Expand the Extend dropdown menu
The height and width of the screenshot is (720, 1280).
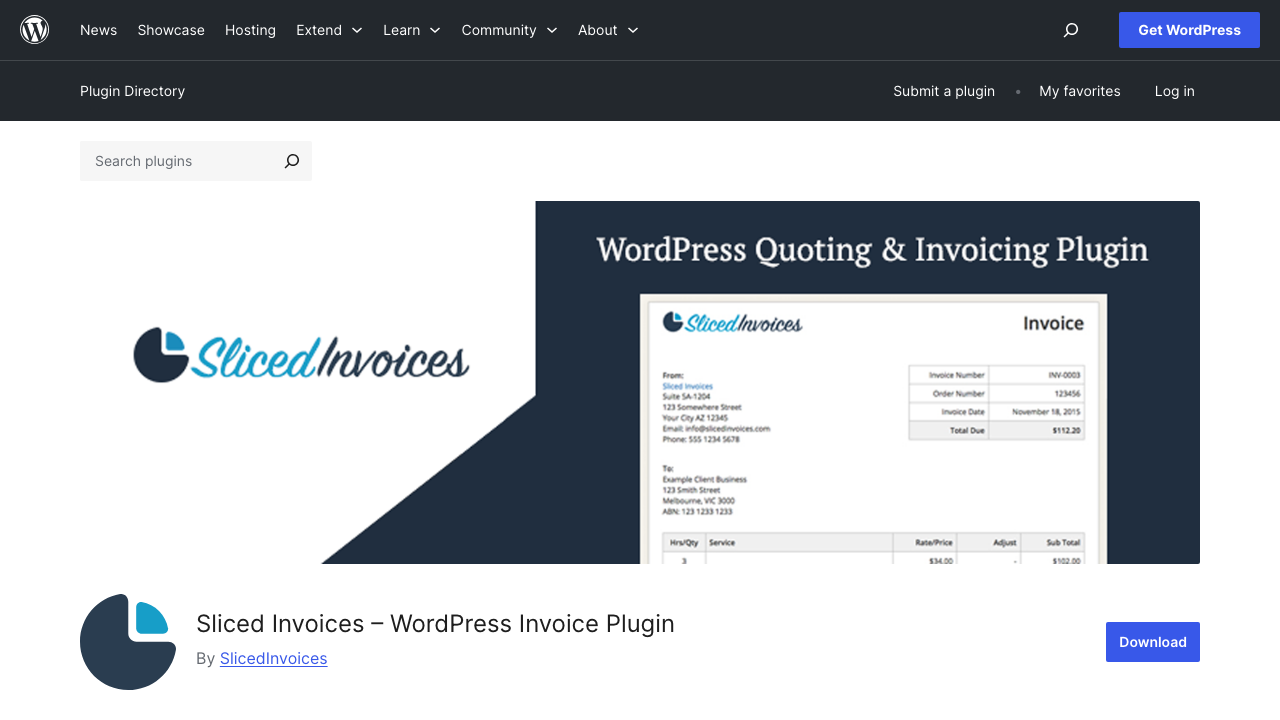pos(329,30)
